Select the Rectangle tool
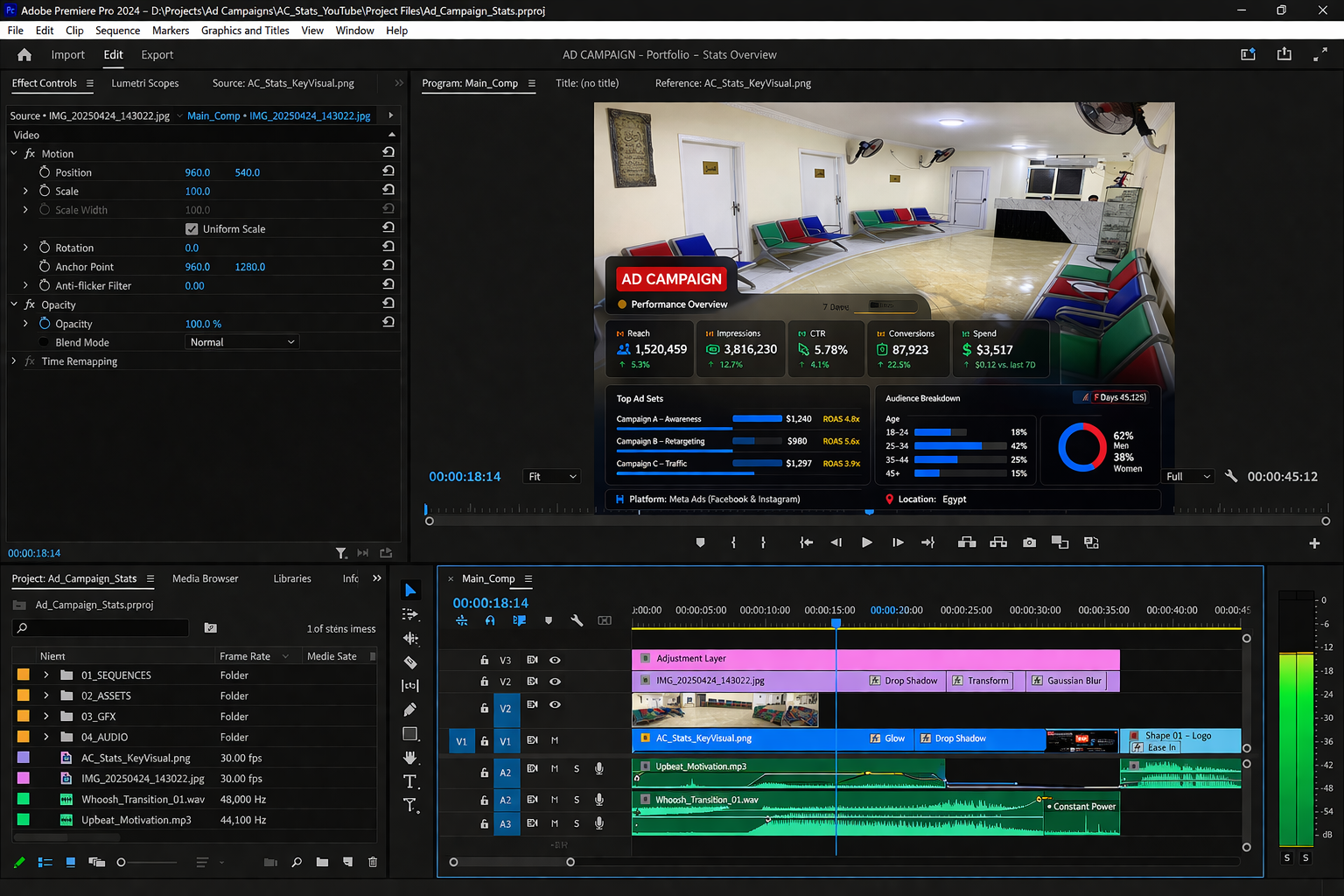The image size is (1344, 896). [410, 734]
